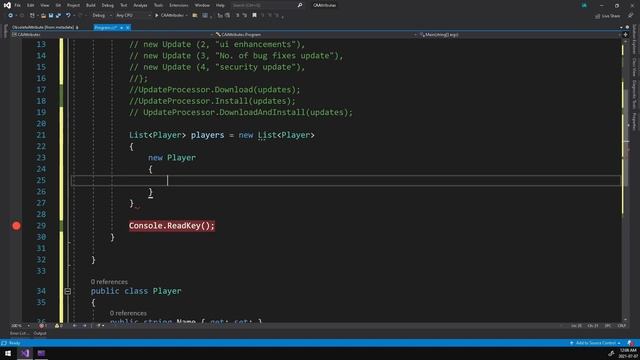Viewport: 640px width, 360px height.
Task: Click the error count indicator below the editor
Action: [x=43, y=326]
